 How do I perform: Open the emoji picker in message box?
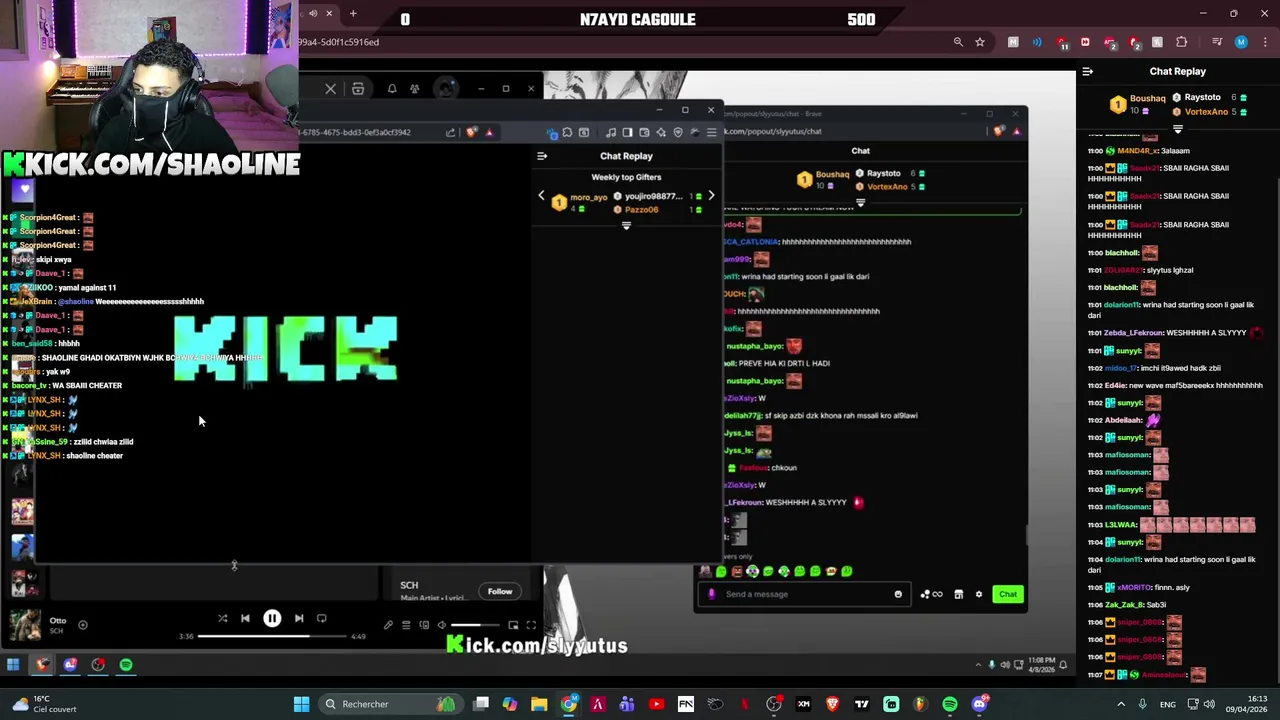[898, 594]
